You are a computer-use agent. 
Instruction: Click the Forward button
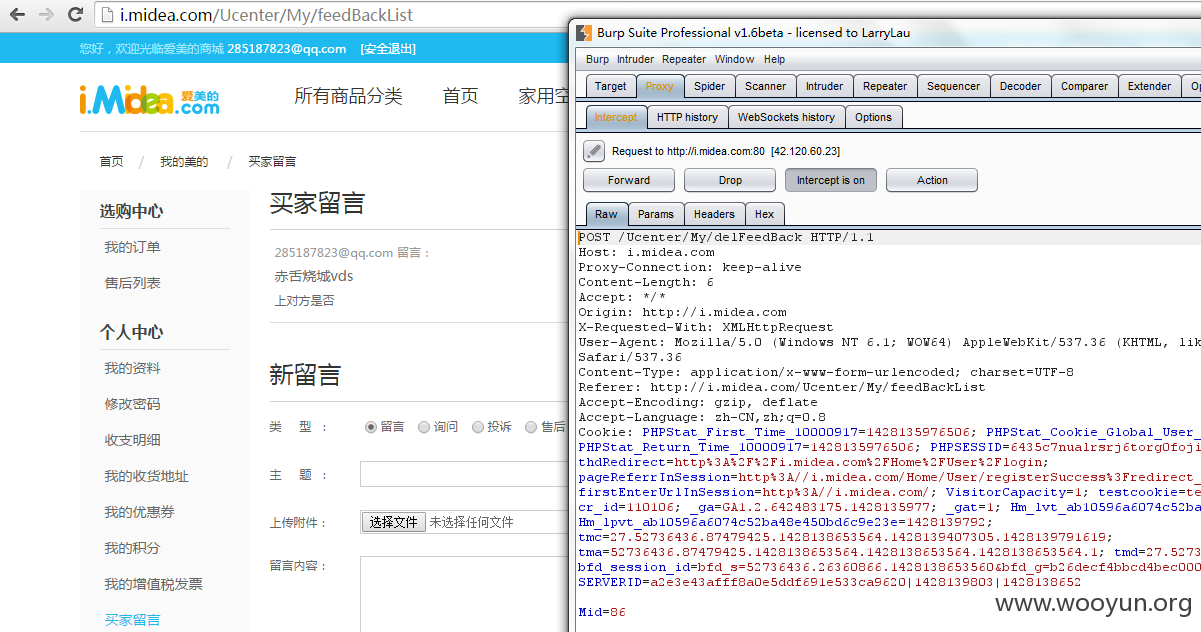pyautogui.click(x=629, y=180)
